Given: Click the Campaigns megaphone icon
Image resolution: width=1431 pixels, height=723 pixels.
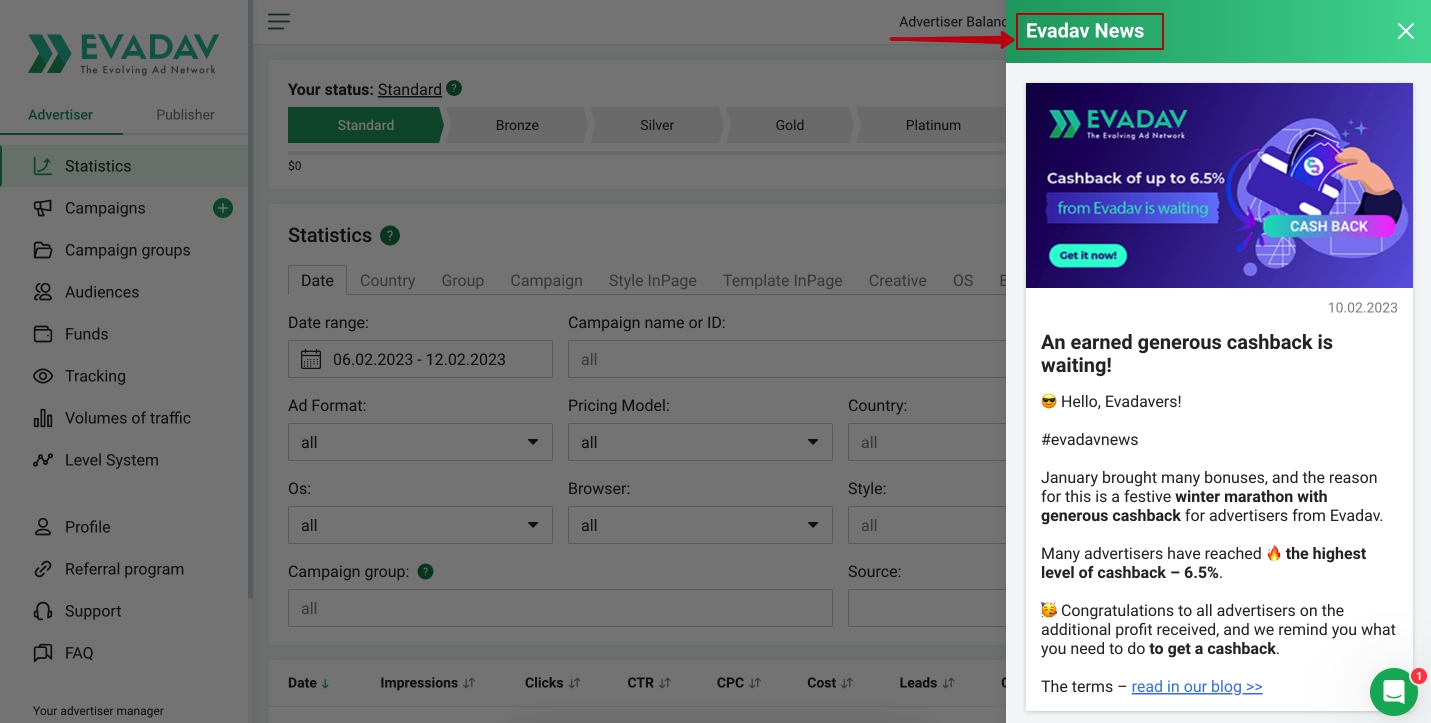Looking at the screenshot, I should [43, 208].
